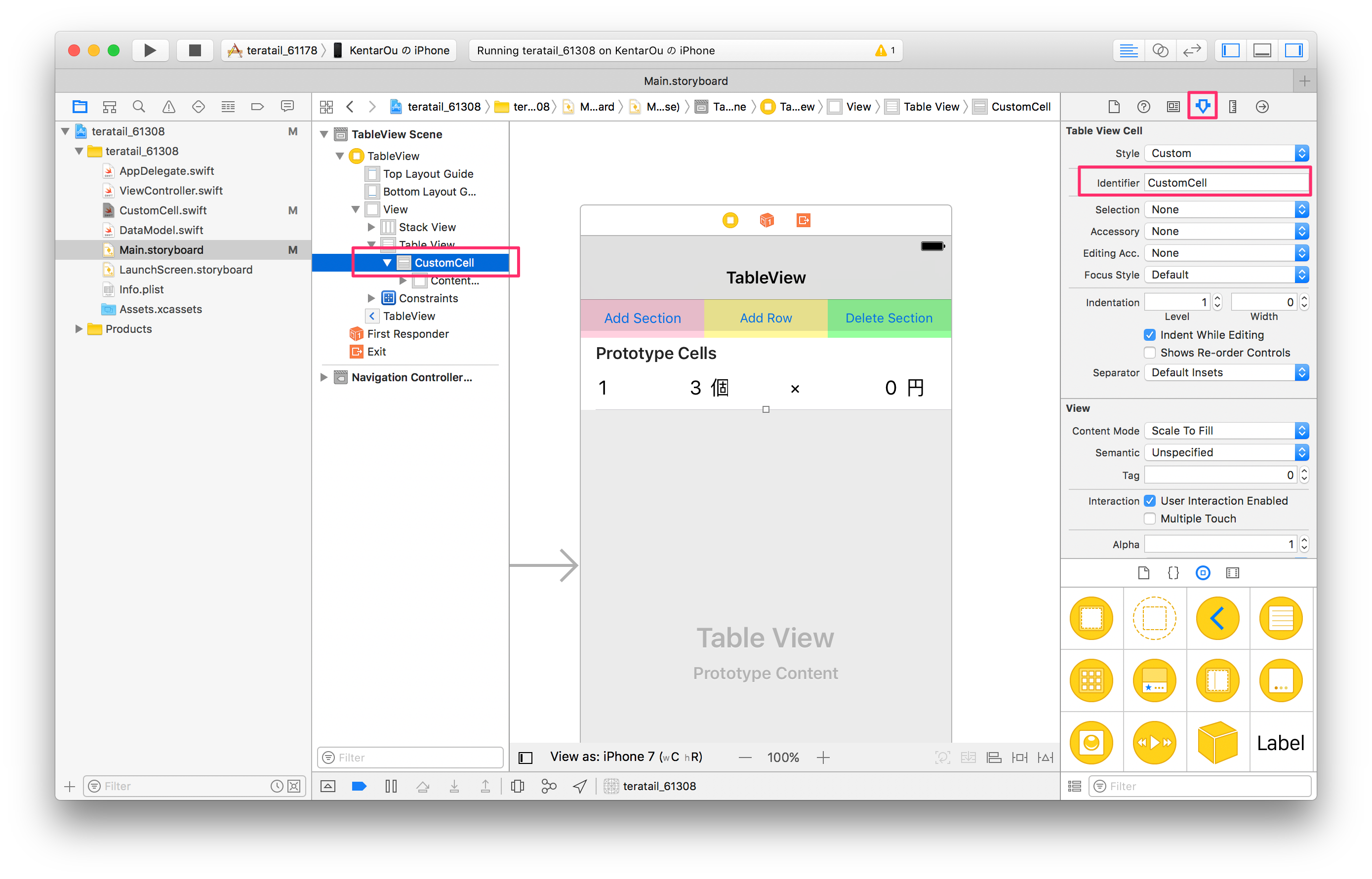Select CustomCell.swift in the project navigator
Viewport: 1372px width, 879px height.
pos(162,210)
